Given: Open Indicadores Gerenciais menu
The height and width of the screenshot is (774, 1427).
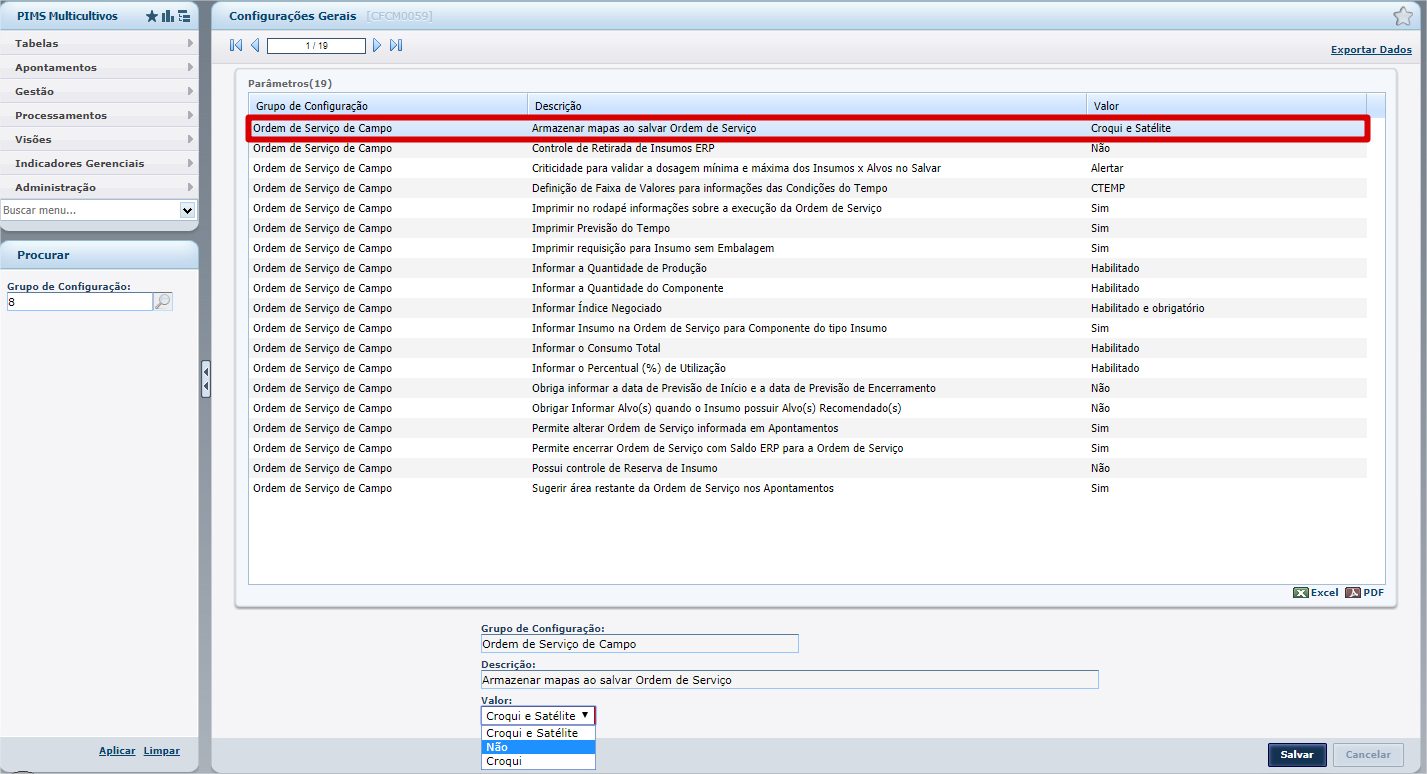Looking at the screenshot, I should 99,163.
